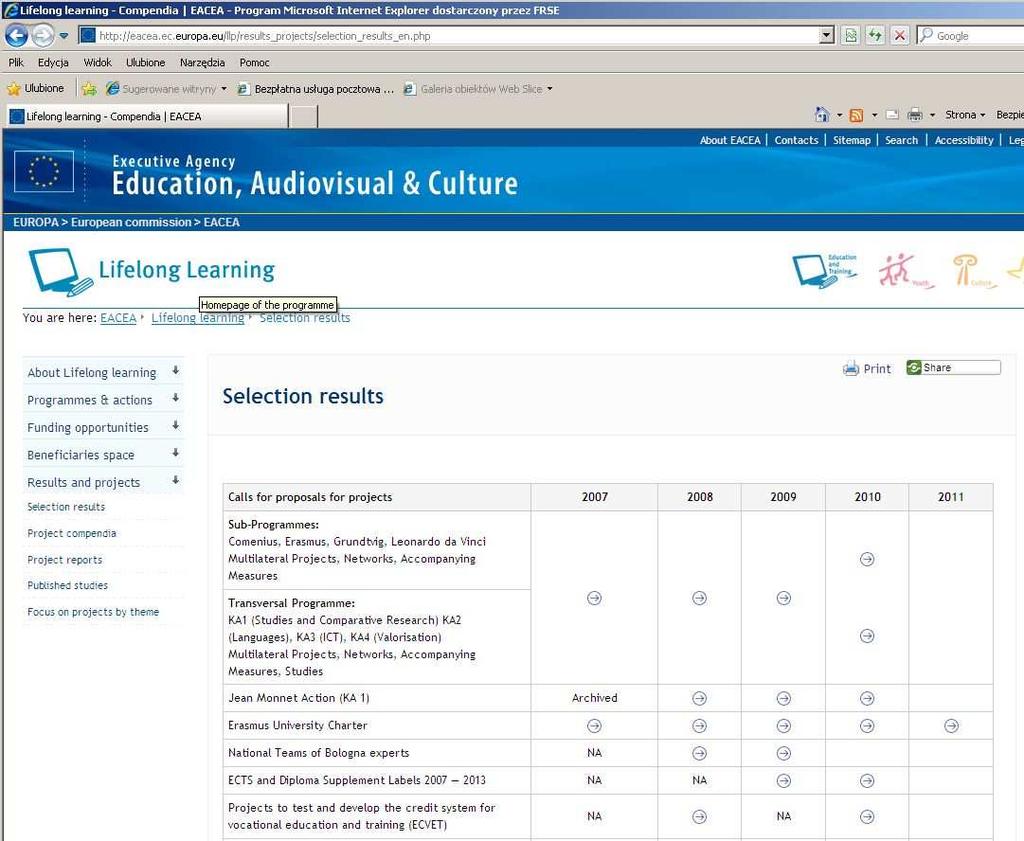The height and width of the screenshot is (841, 1024).
Task: Click Accessibility header link
Action: tap(964, 140)
